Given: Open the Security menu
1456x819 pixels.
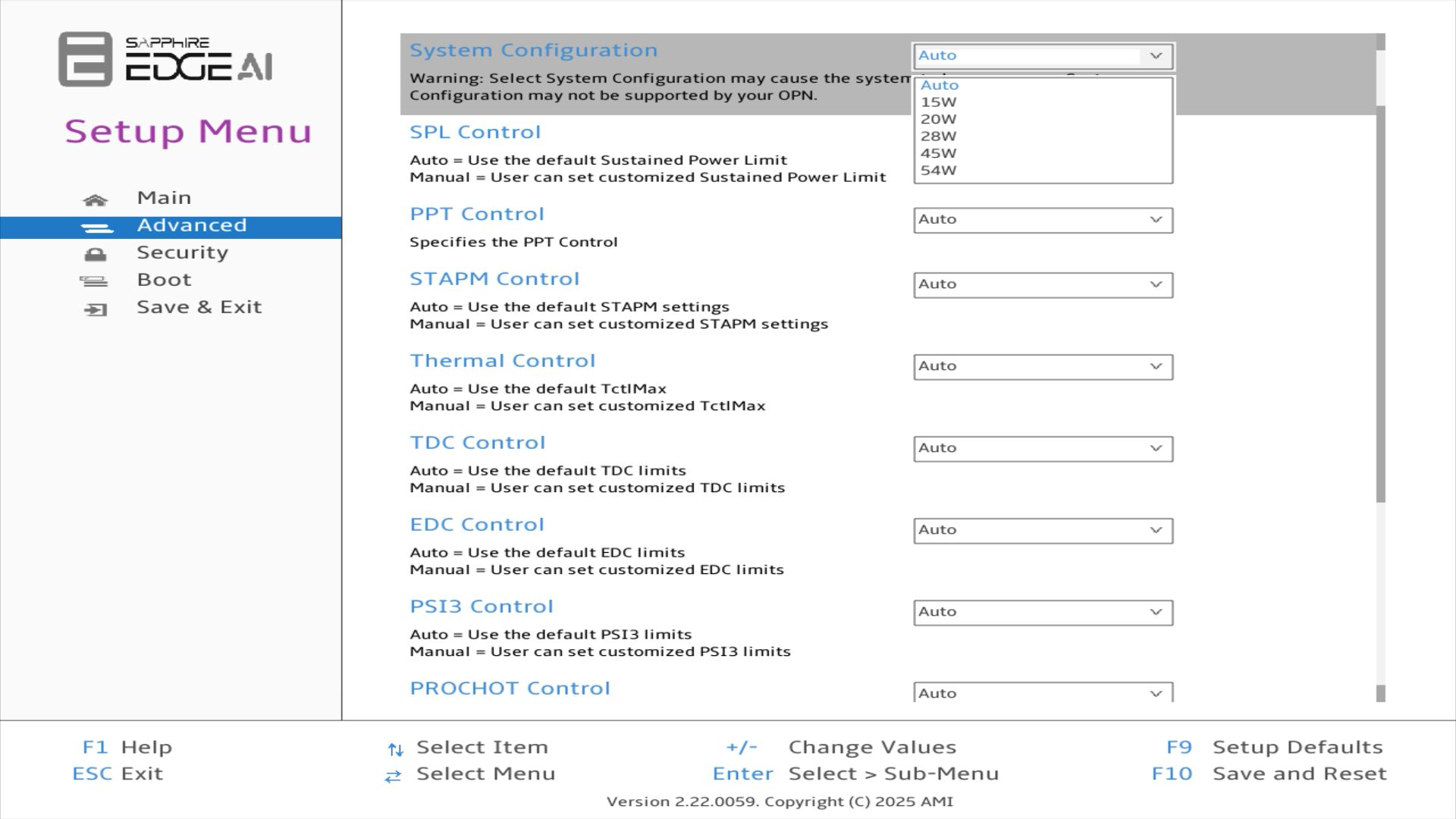Looking at the screenshot, I should 182,253.
